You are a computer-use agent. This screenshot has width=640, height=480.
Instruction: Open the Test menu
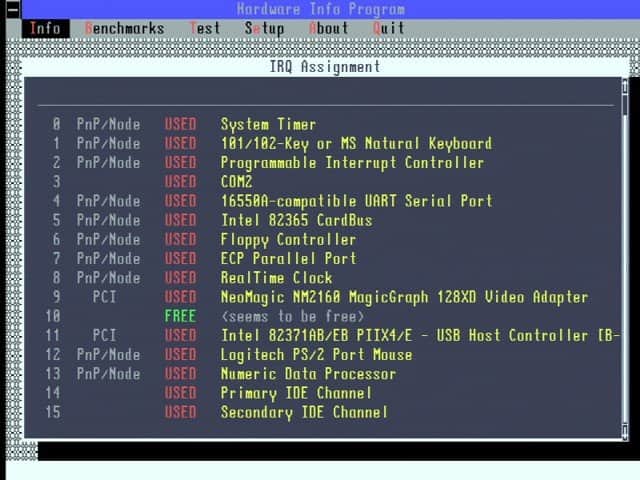tap(205, 29)
